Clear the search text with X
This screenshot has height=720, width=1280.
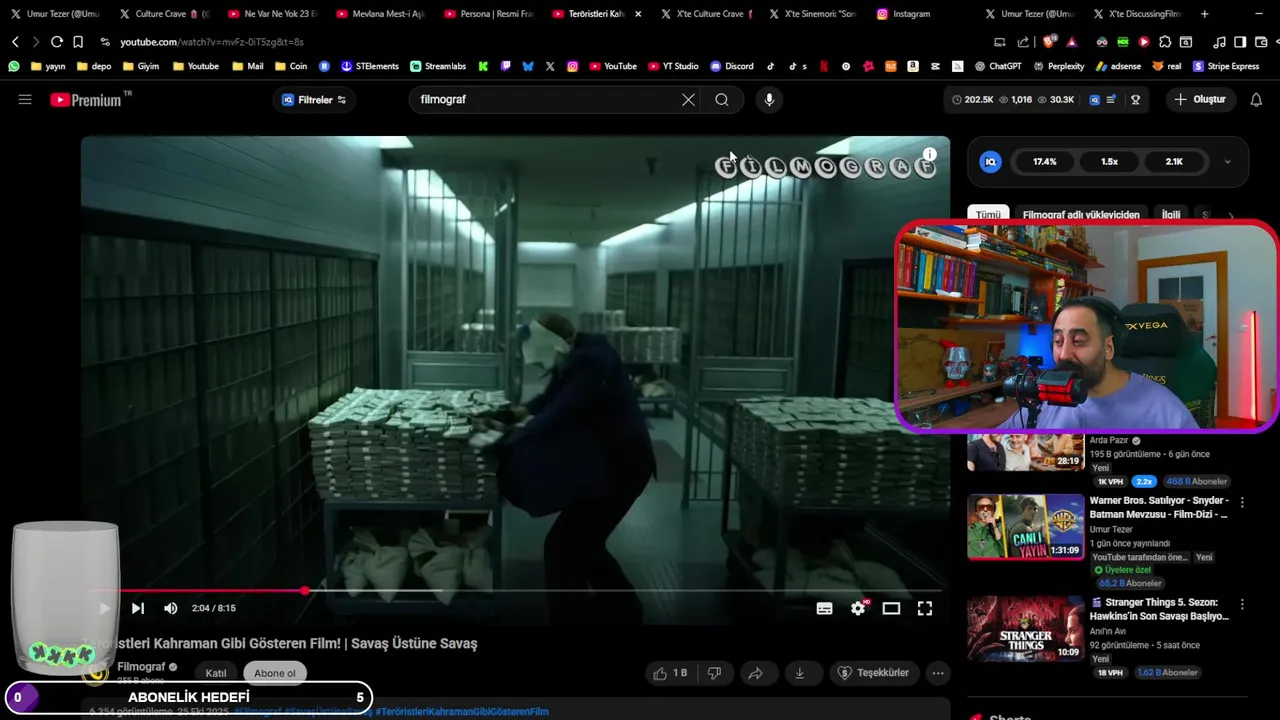[x=688, y=100]
